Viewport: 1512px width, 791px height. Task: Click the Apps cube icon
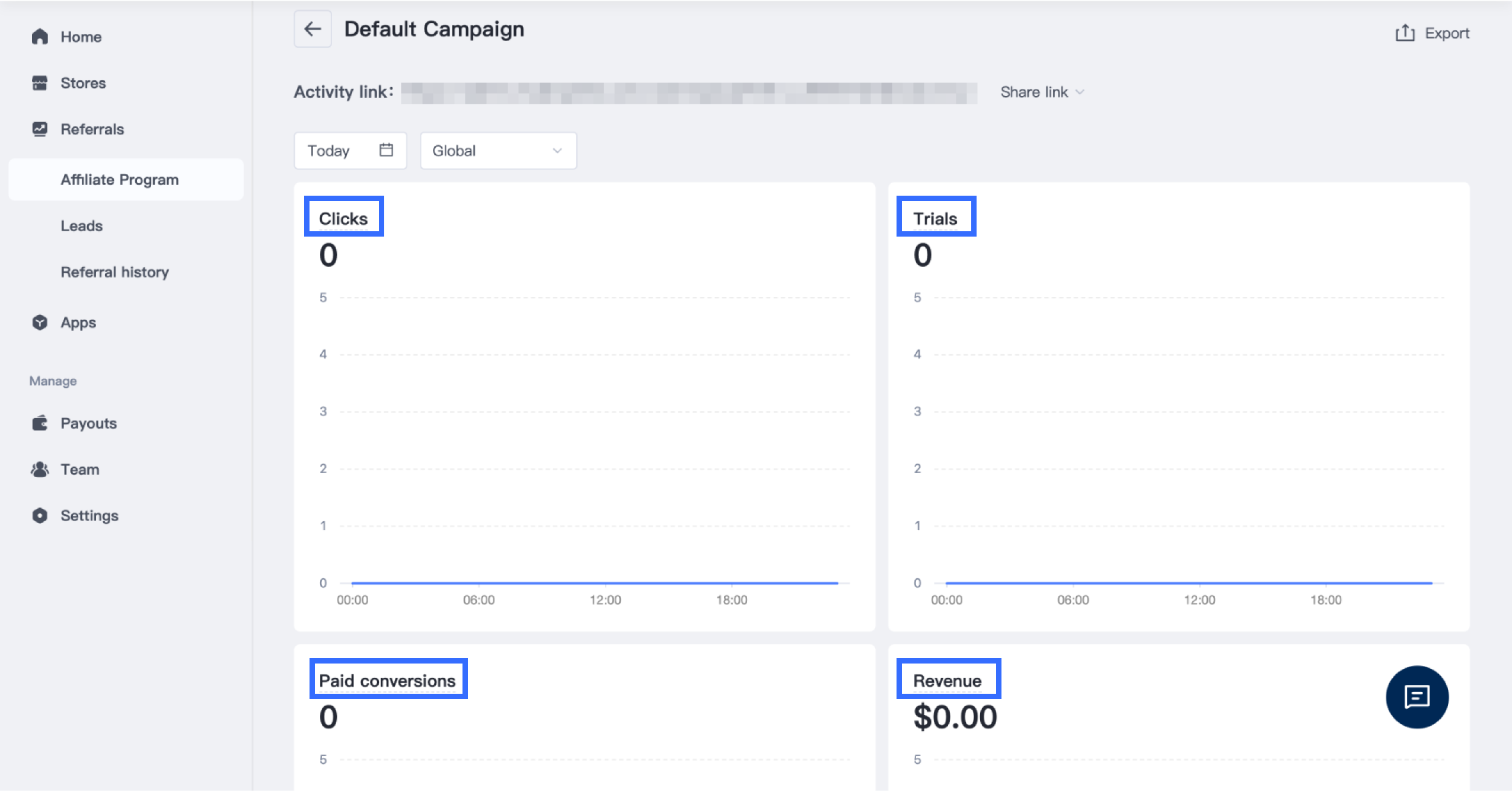tap(40, 323)
